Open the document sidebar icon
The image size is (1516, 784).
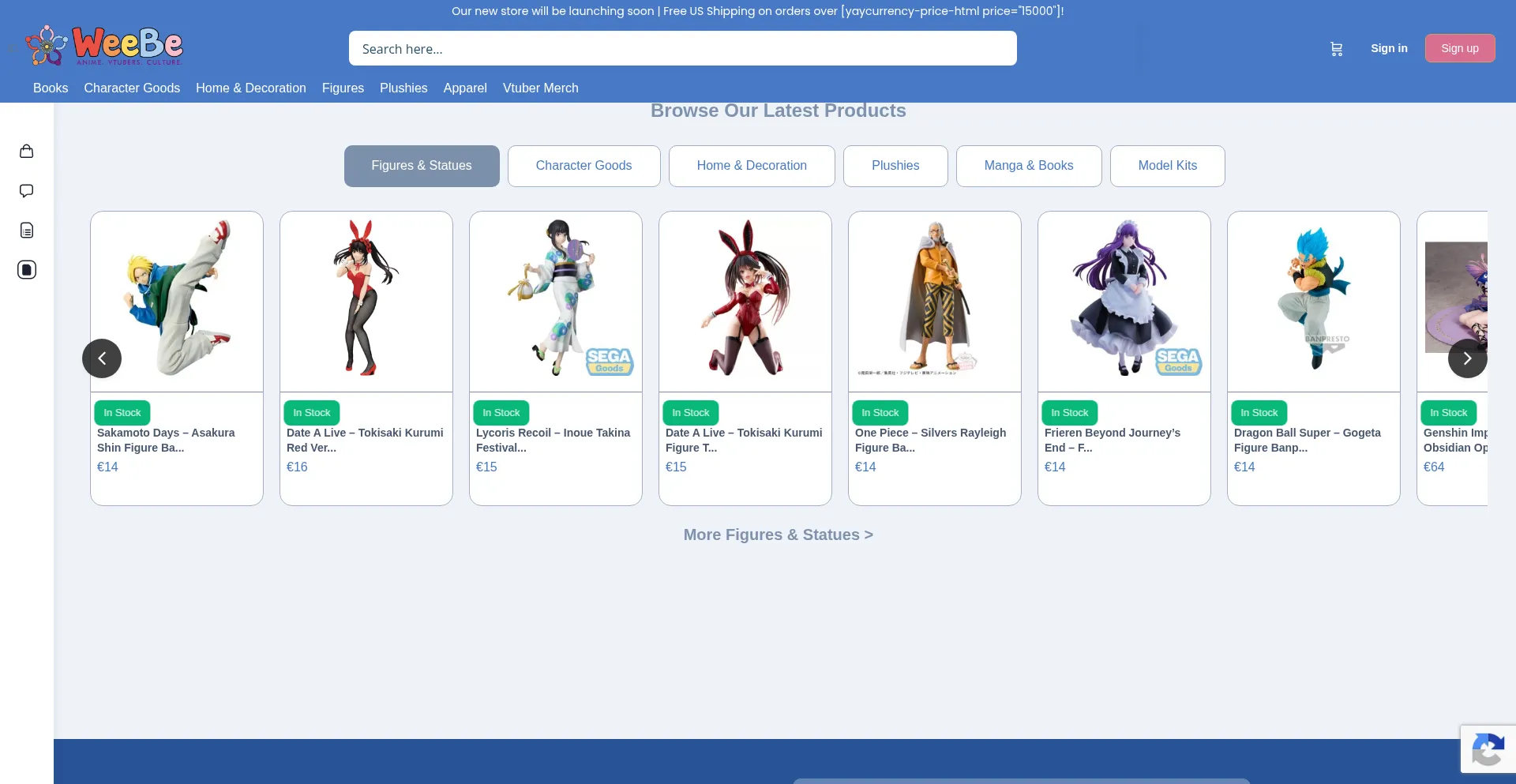(27, 230)
